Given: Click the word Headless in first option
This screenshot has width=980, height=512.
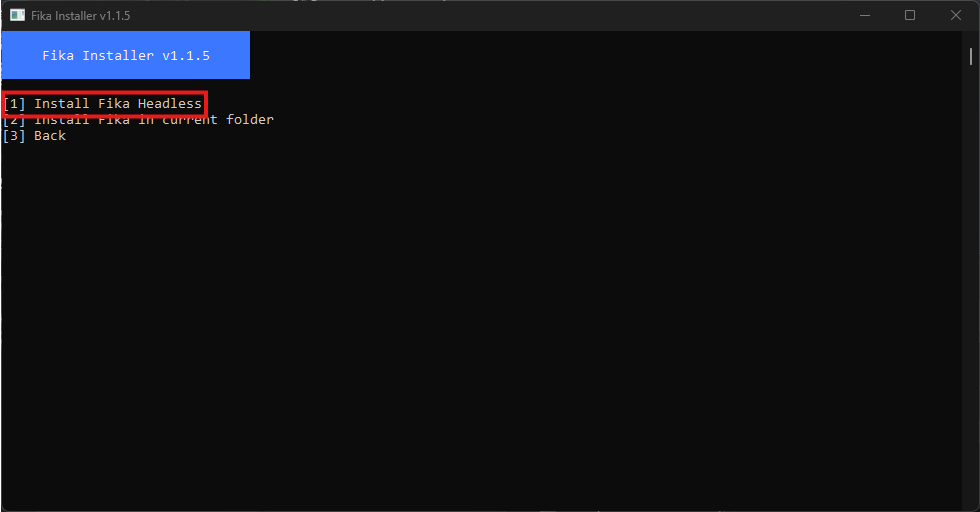Looking at the screenshot, I should click(x=169, y=104).
